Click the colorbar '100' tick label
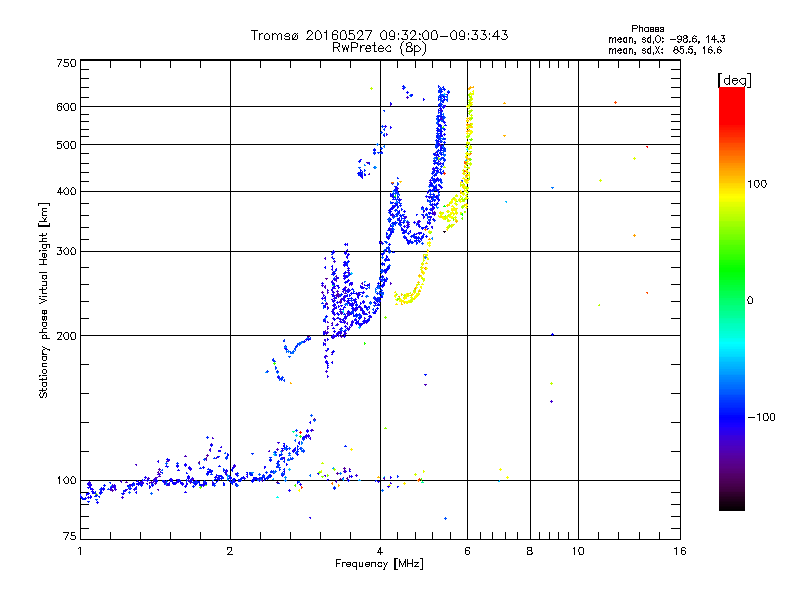Image resolution: width=800 pixels, height=600 pixels. (757, 184)
